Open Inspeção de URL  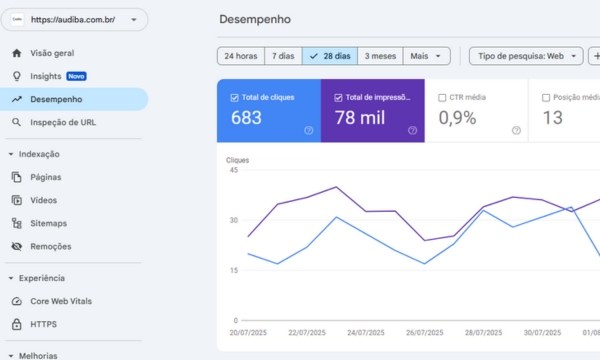pyautogui.click(x=74, y=122)
